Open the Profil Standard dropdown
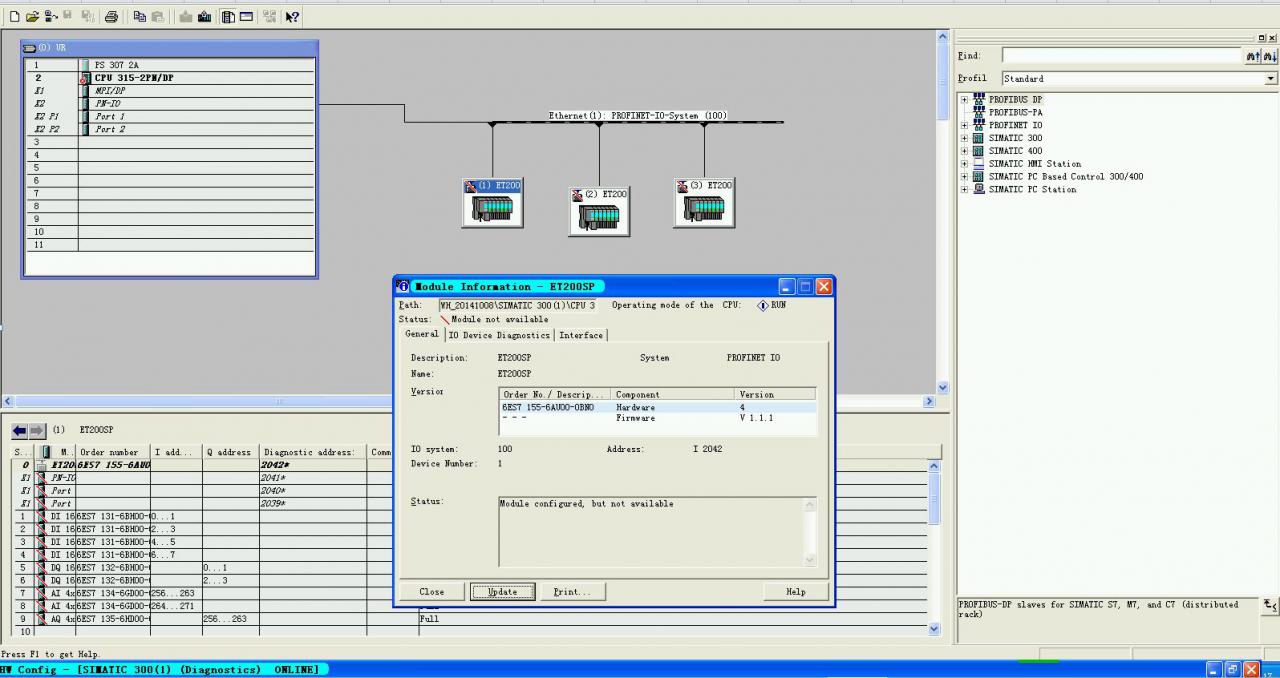Image resolution: width=1280 pixels, height=678 pixels. tap(1271, 79)
